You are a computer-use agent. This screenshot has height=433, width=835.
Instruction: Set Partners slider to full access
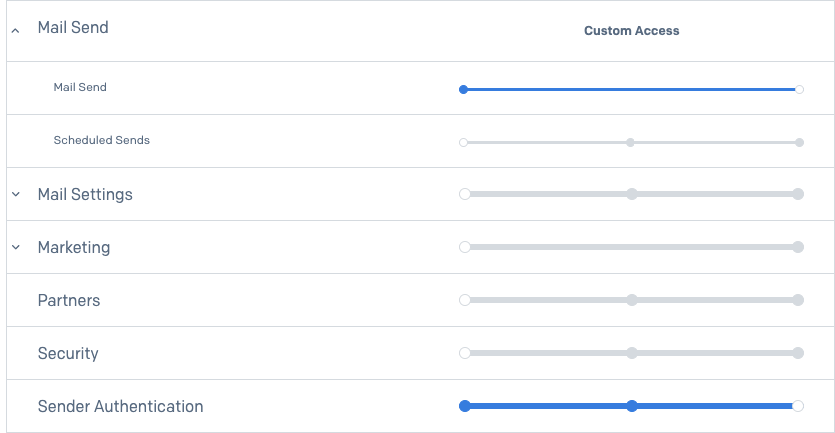(x=798, y=300)
